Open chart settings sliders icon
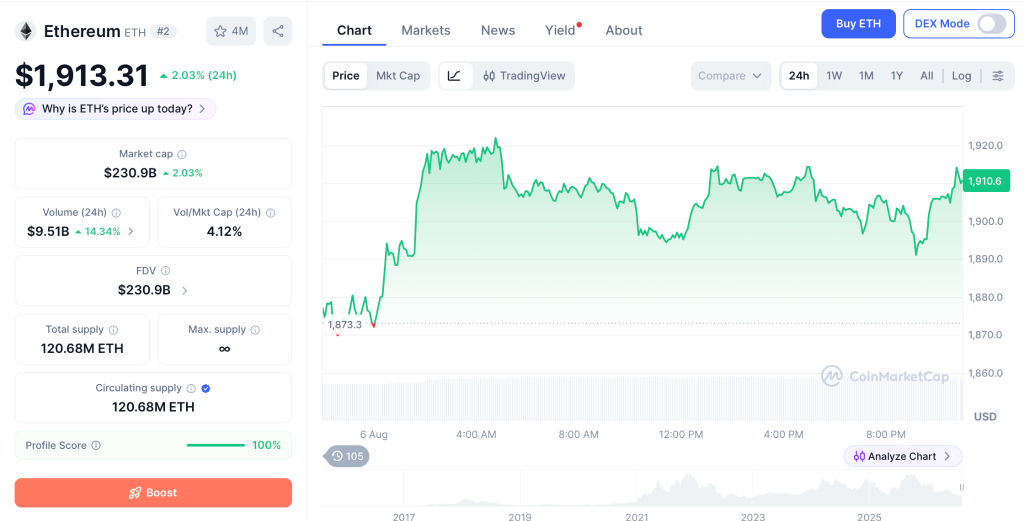 coord(998,76)
